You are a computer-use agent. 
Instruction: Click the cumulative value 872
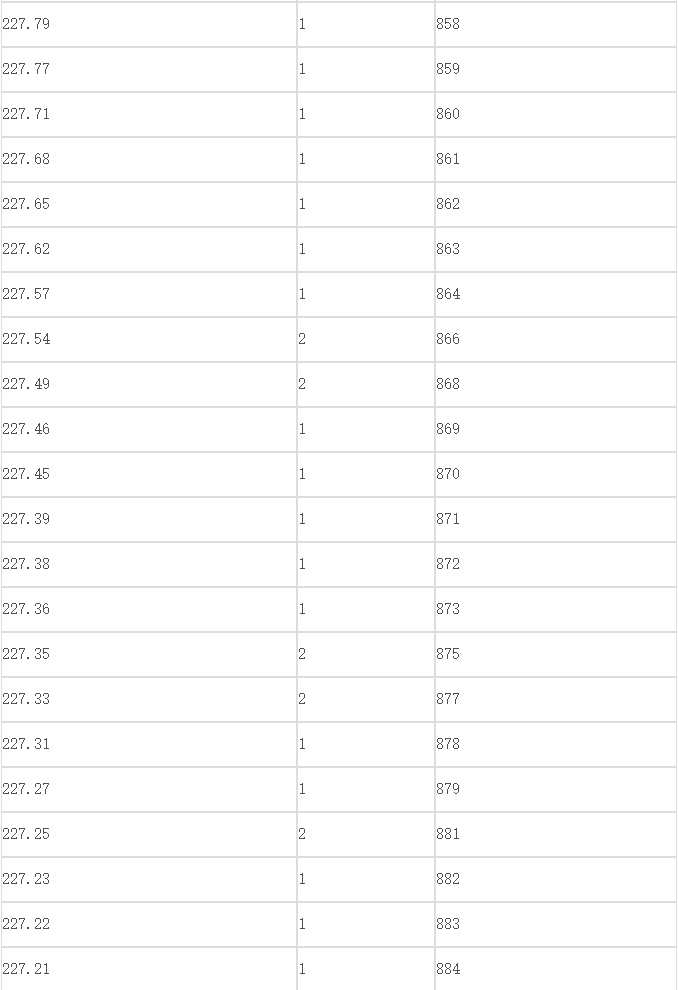pos(555,564)
